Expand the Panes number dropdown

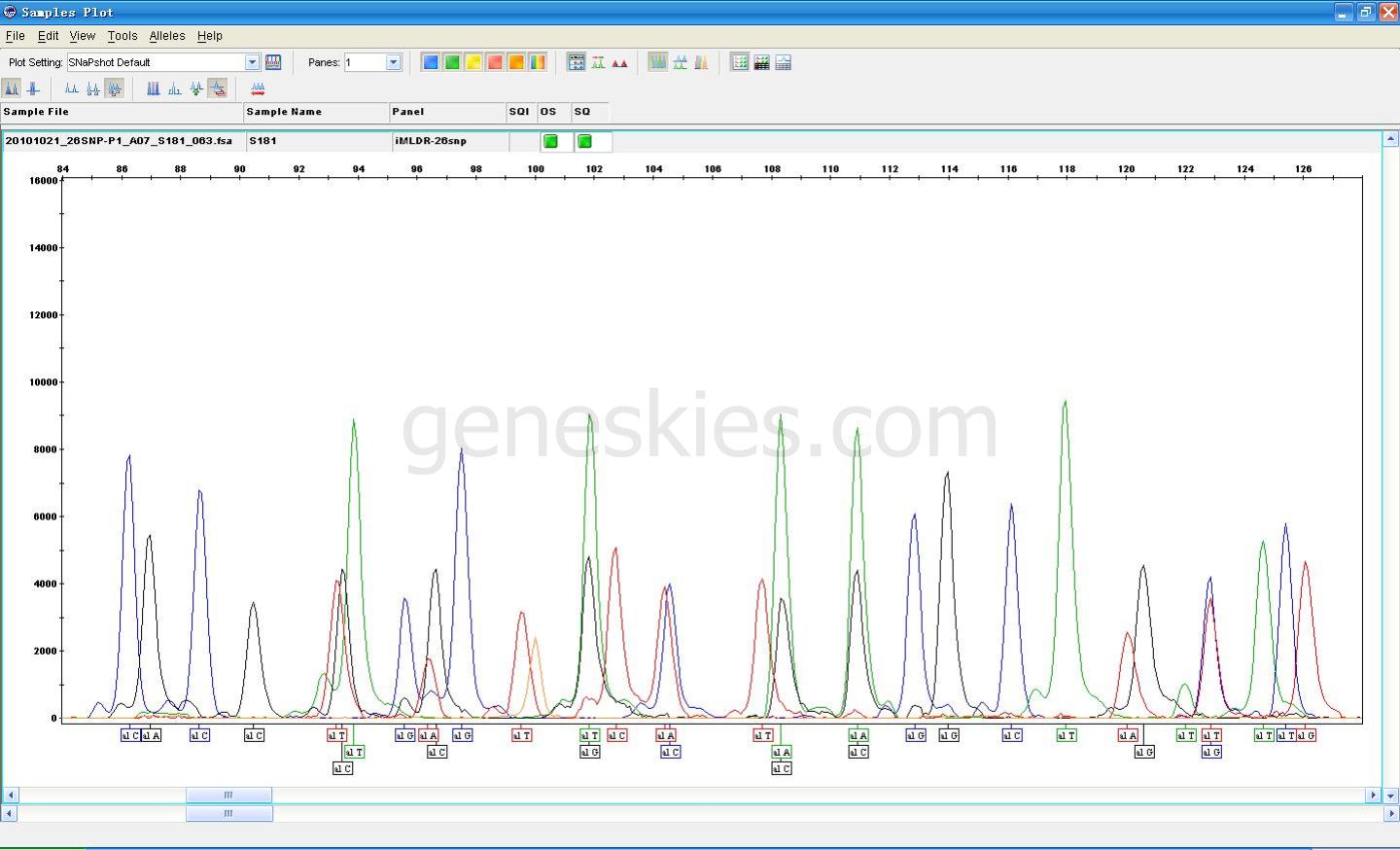394,62
